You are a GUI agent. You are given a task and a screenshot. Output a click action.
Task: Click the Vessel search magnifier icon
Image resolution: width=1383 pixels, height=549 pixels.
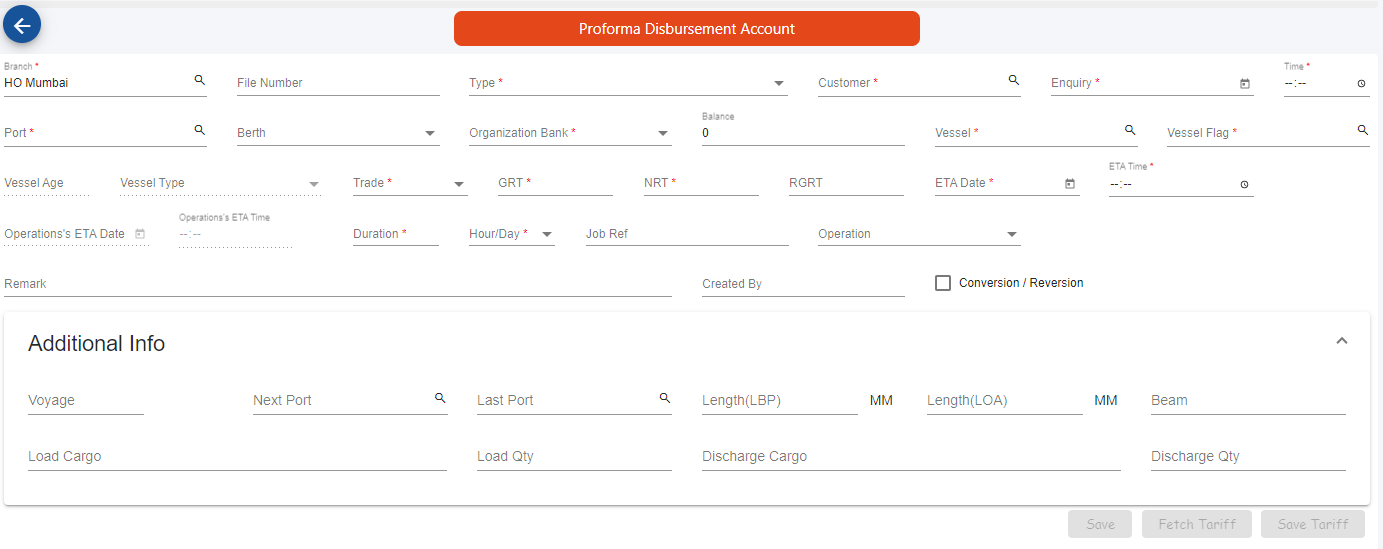1130,130
